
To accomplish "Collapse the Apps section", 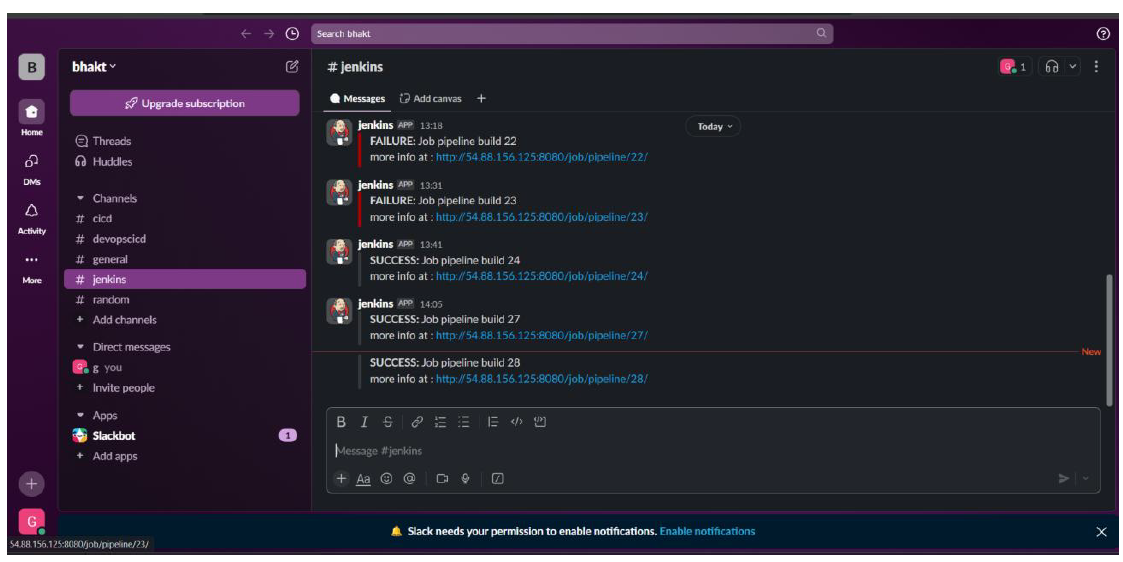I will click(80, 415).
